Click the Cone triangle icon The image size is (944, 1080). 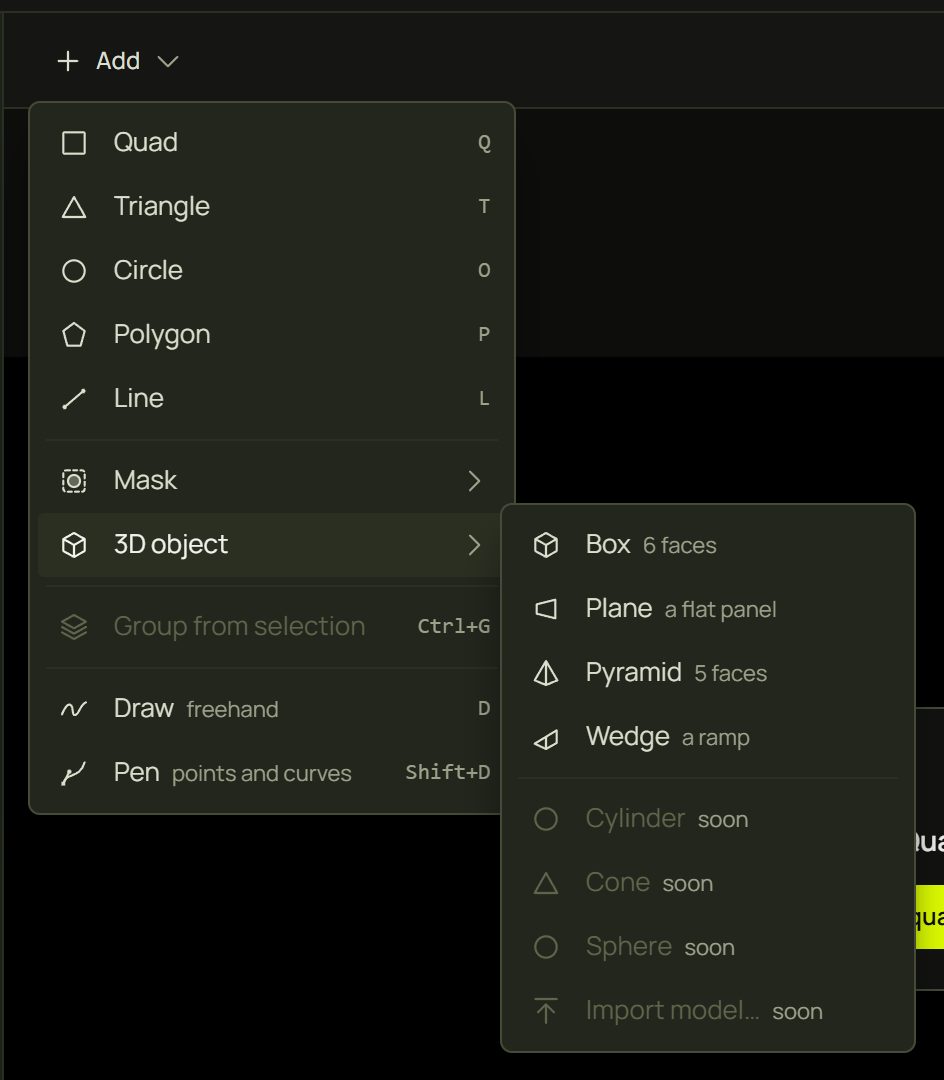(x=546, y=883)
